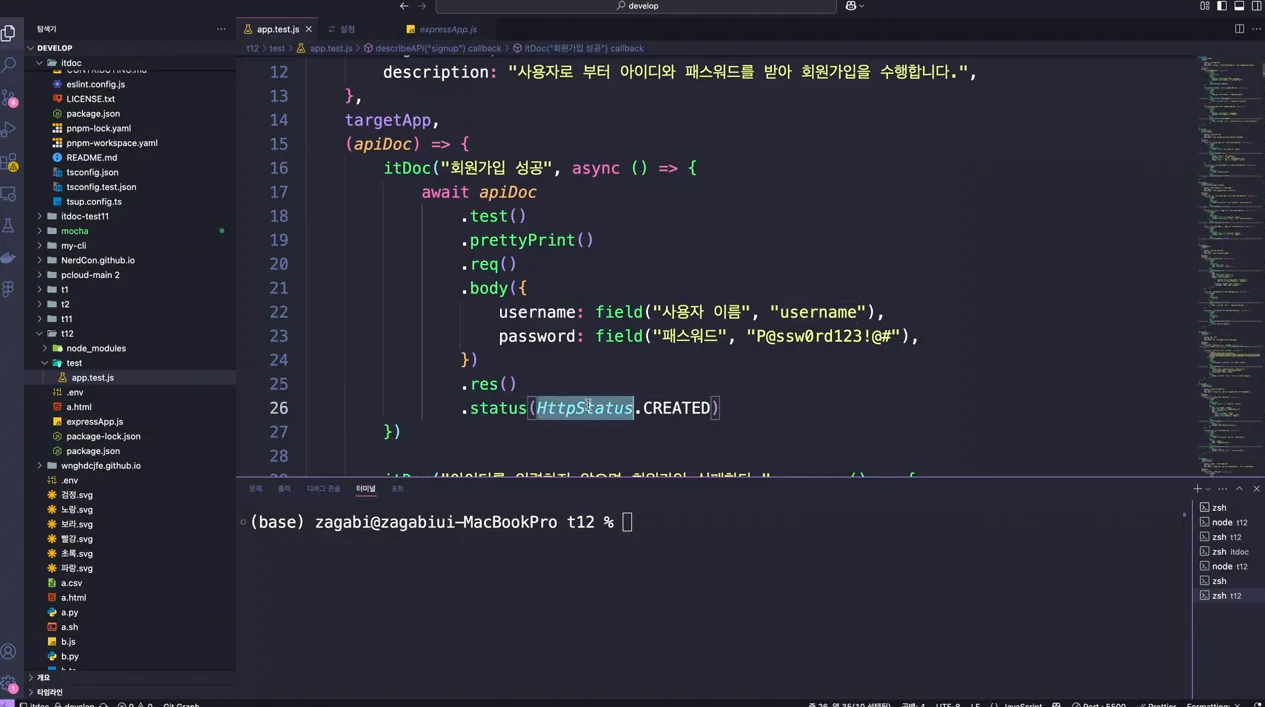The width and height of the screenshot is (1265, 707).
Task: Open the Accounts icon in activity bar
Action: [x=9, y=652]
